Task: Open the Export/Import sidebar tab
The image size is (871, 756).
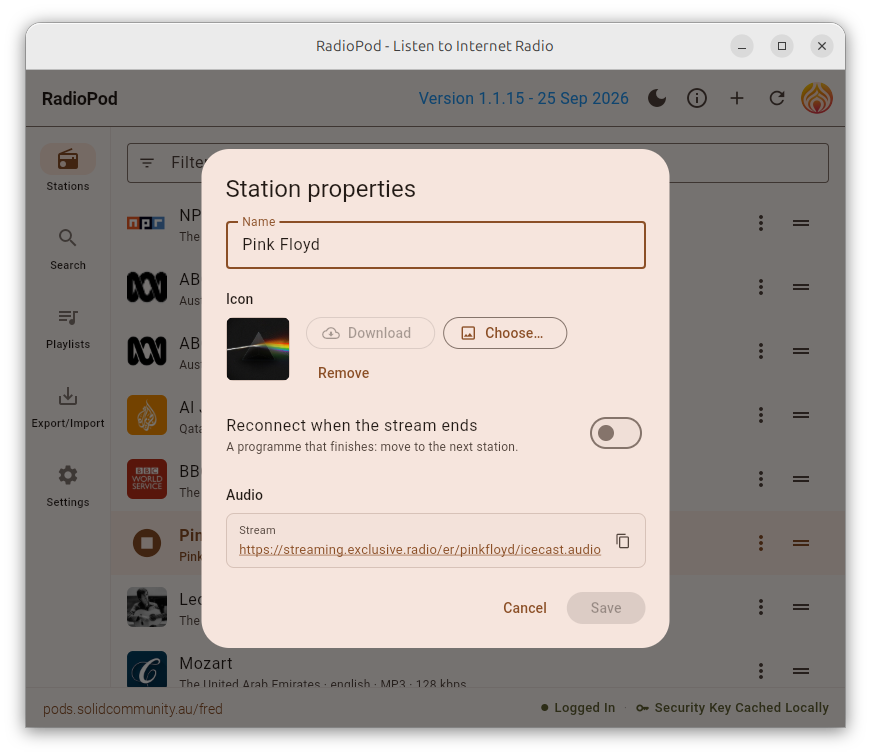Action: pyautogui.click(x=68, y=407)
